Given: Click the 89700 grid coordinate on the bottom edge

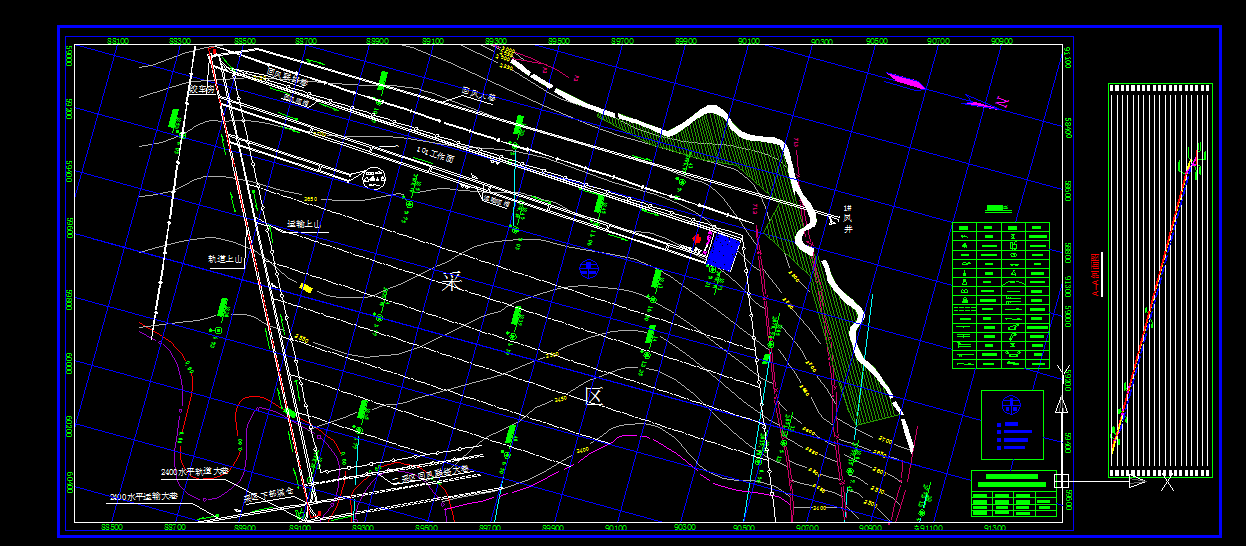Looking at the screenshot, I should coord(490,527).
